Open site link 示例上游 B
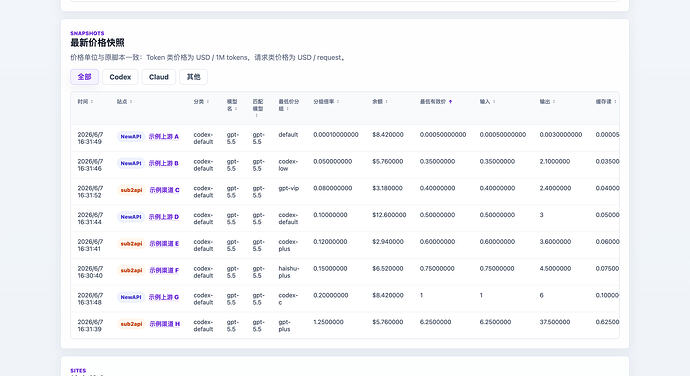690x376 pixels. (x=164, y=163)
